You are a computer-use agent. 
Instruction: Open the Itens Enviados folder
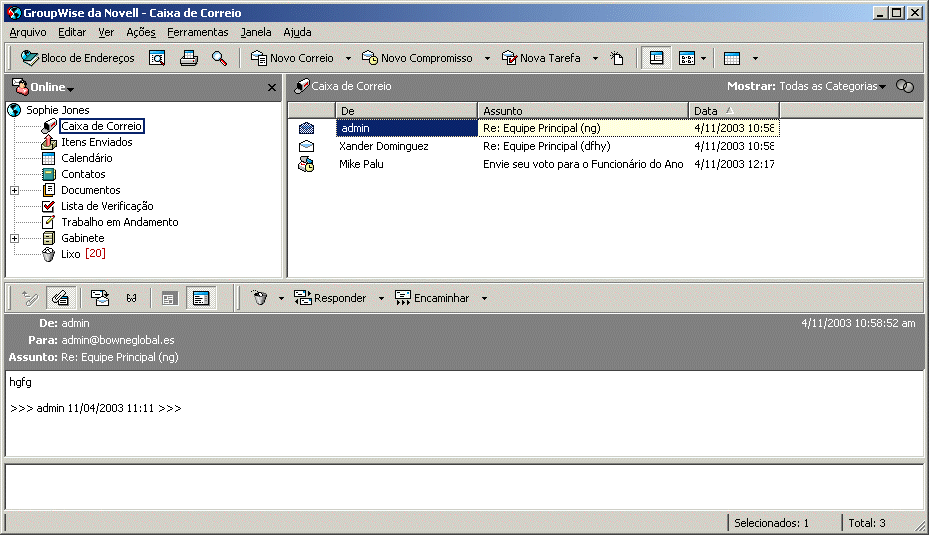click(x=97, y=142)
